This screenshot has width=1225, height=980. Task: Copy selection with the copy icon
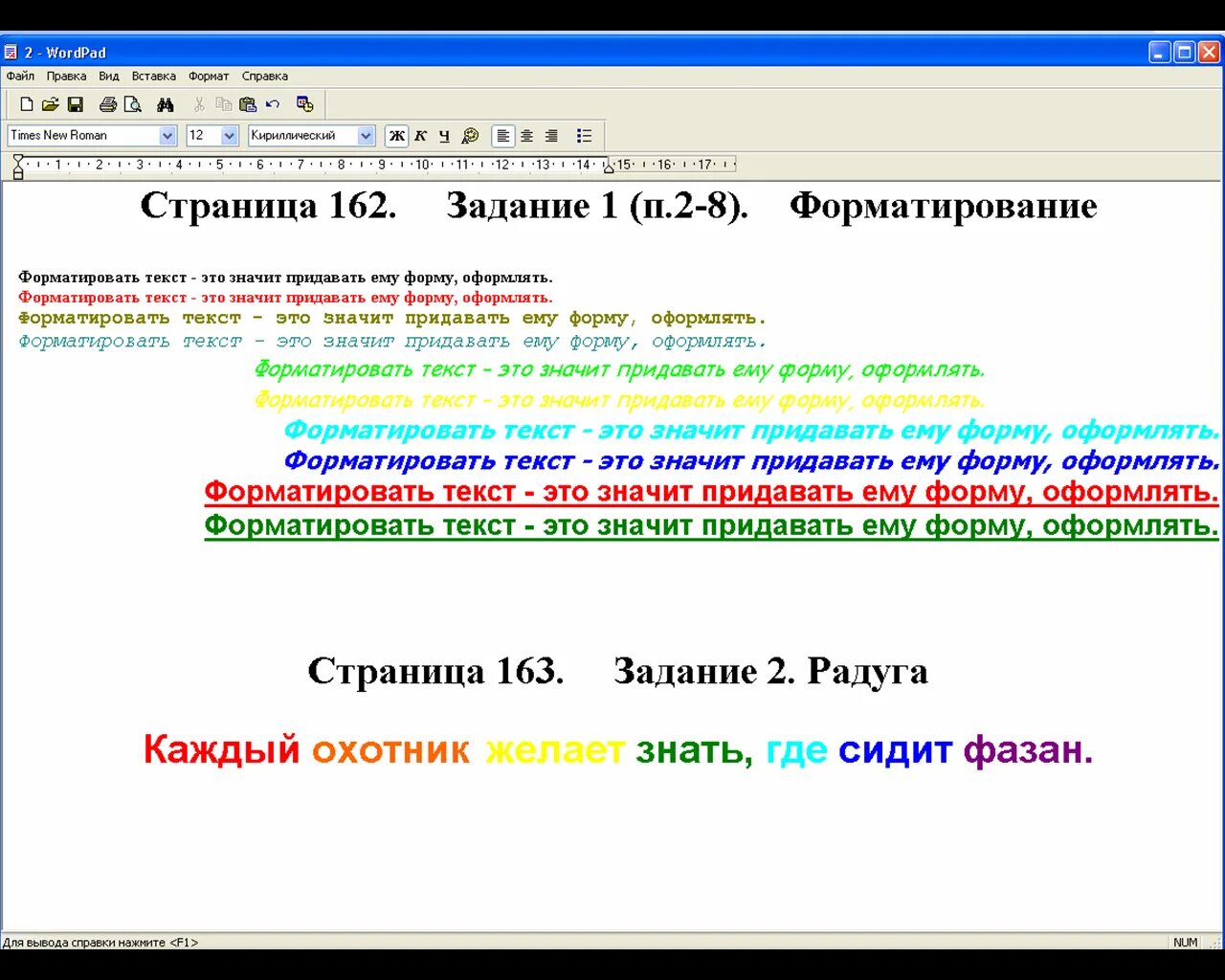pos(224,104)
